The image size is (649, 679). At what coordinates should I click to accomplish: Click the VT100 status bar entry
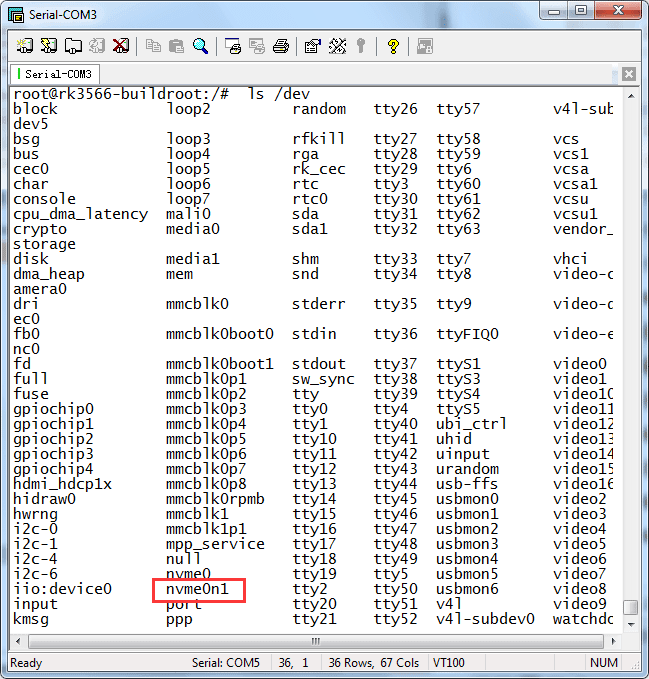point(449,663)
